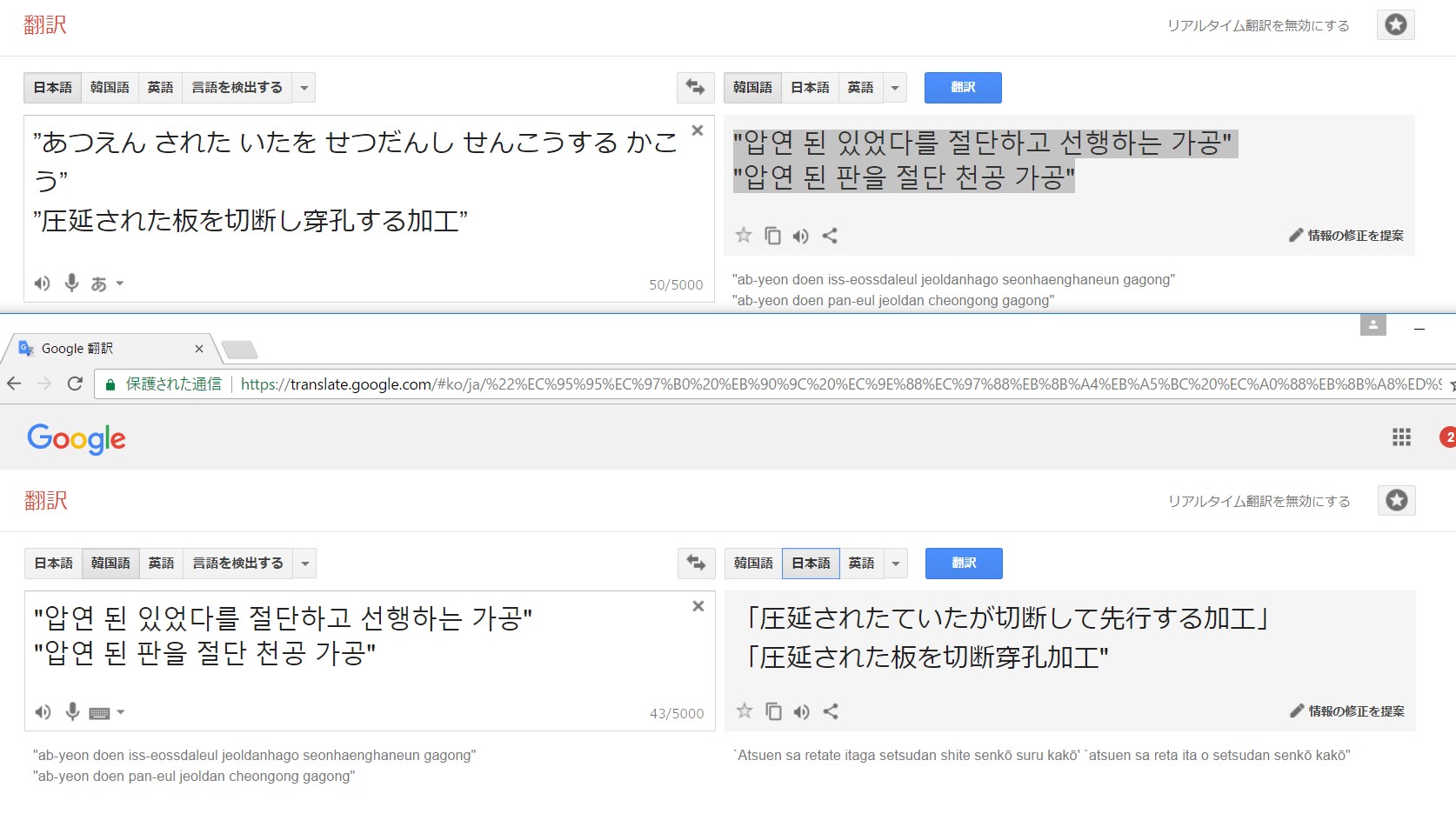This screenshot has width=1456, height=814.
Task: Copy the lower Japanese translation result
Action: pyautogui.click(x=773, y=711)
